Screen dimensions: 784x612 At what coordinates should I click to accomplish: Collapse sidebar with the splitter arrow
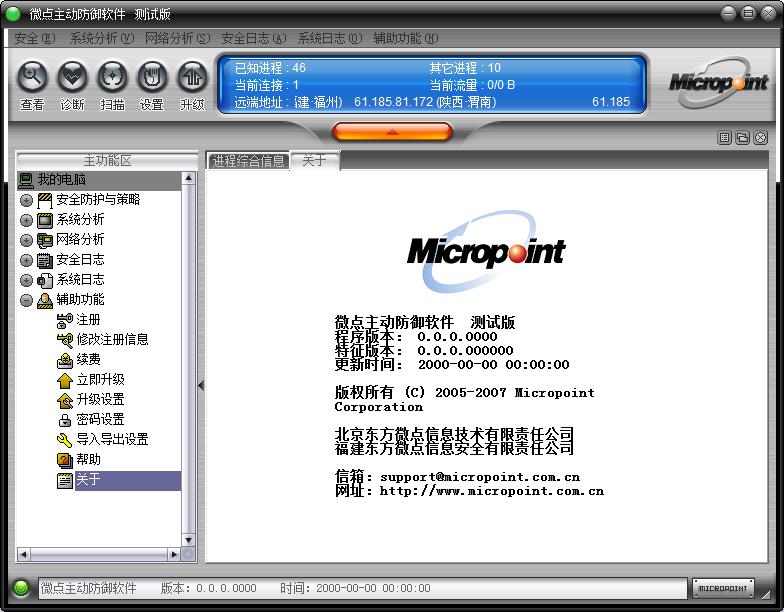[201, 386]
